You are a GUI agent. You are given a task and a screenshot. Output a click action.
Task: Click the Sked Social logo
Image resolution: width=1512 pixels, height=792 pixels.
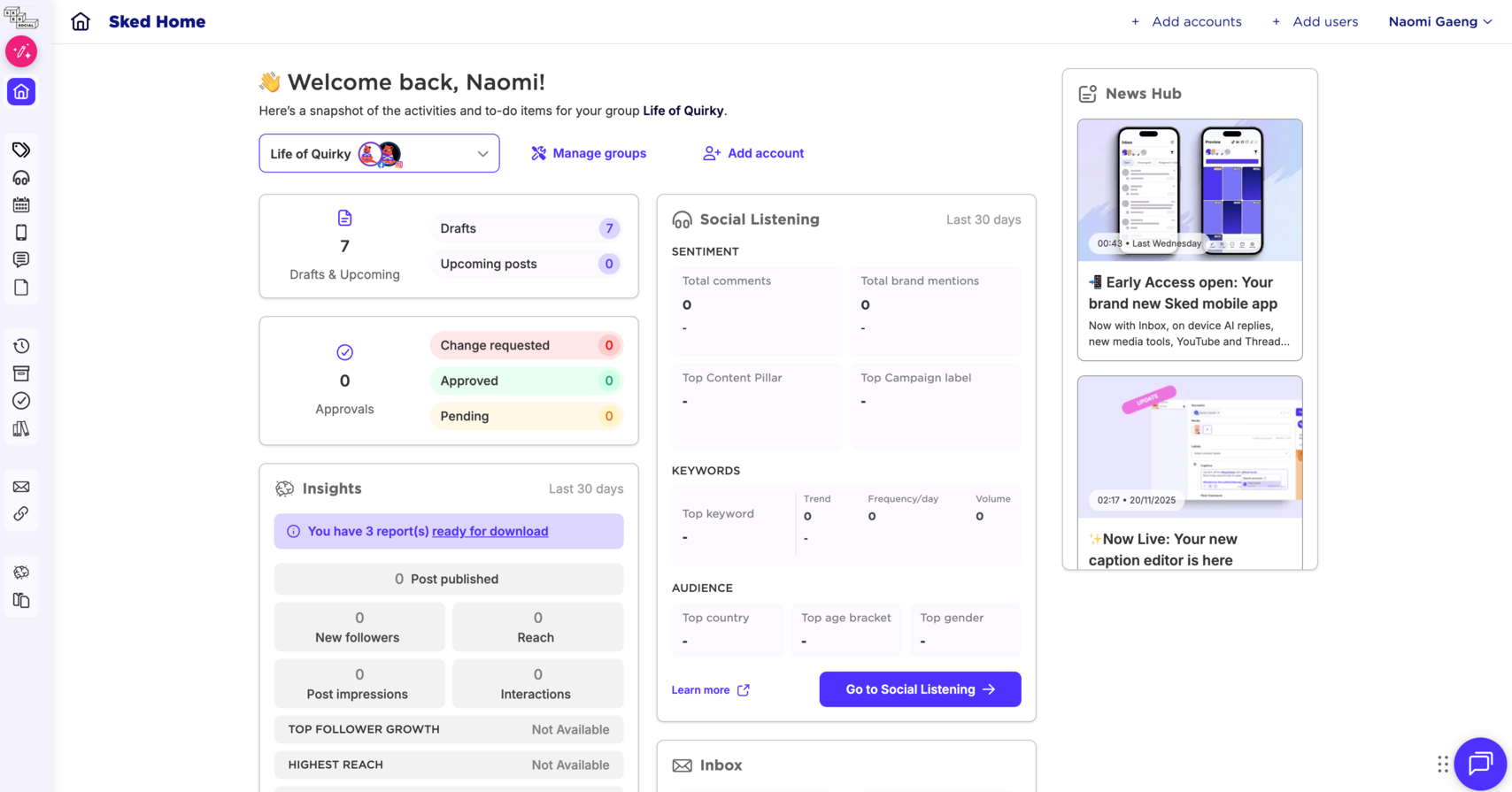point(21,18)
